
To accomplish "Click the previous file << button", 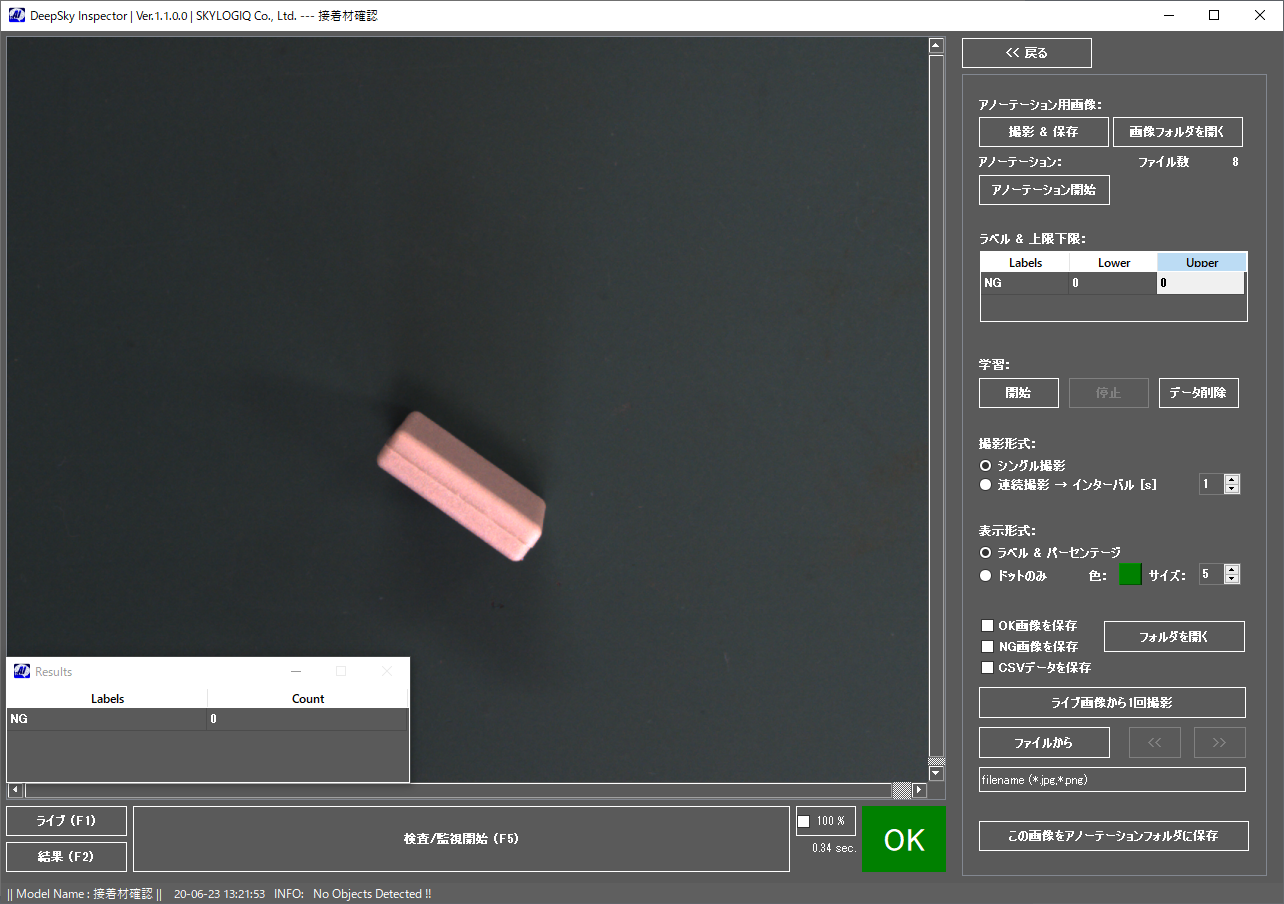I will coord(1155,743).
